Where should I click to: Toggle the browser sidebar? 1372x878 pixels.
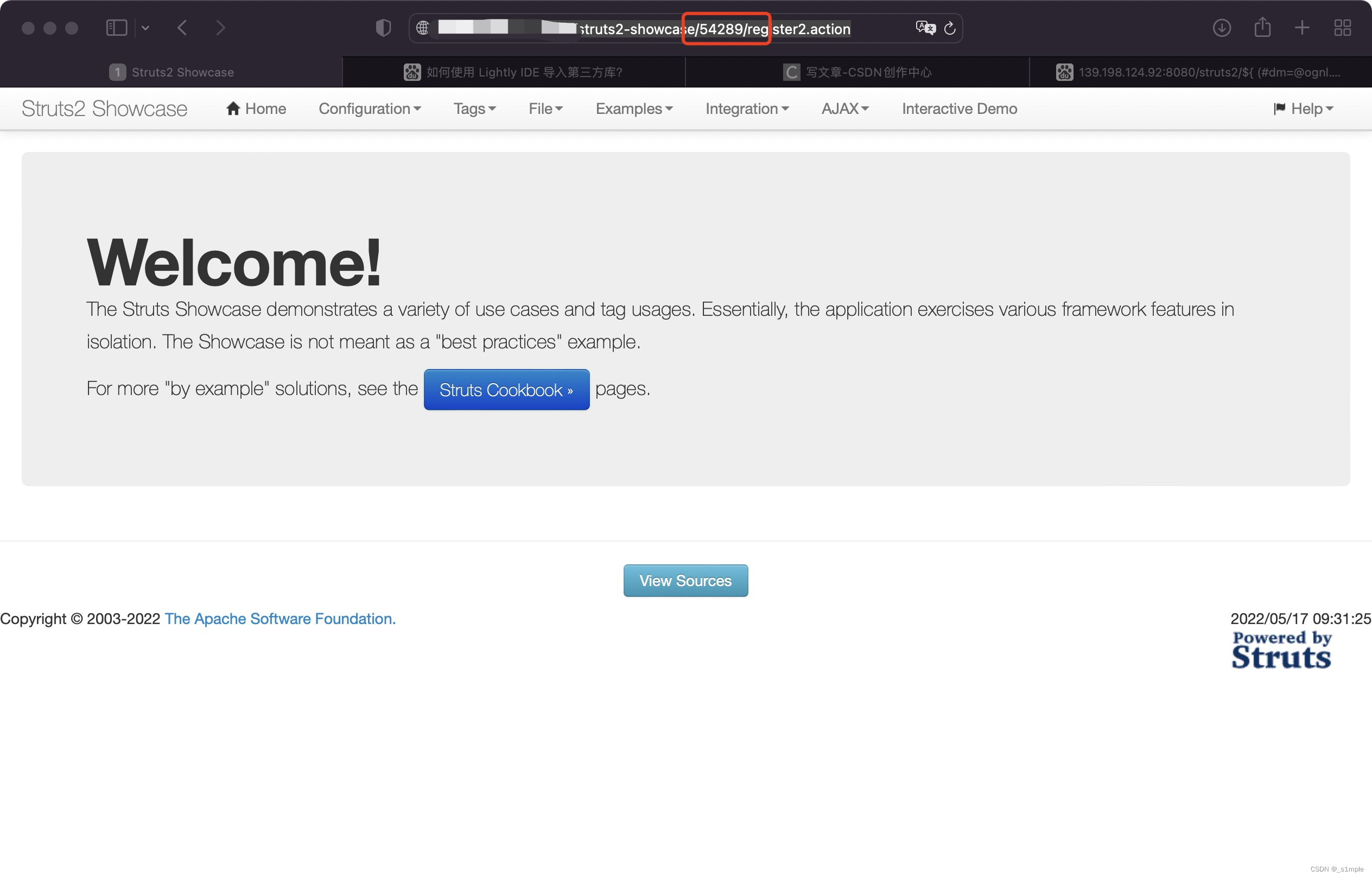coord(116,27)
